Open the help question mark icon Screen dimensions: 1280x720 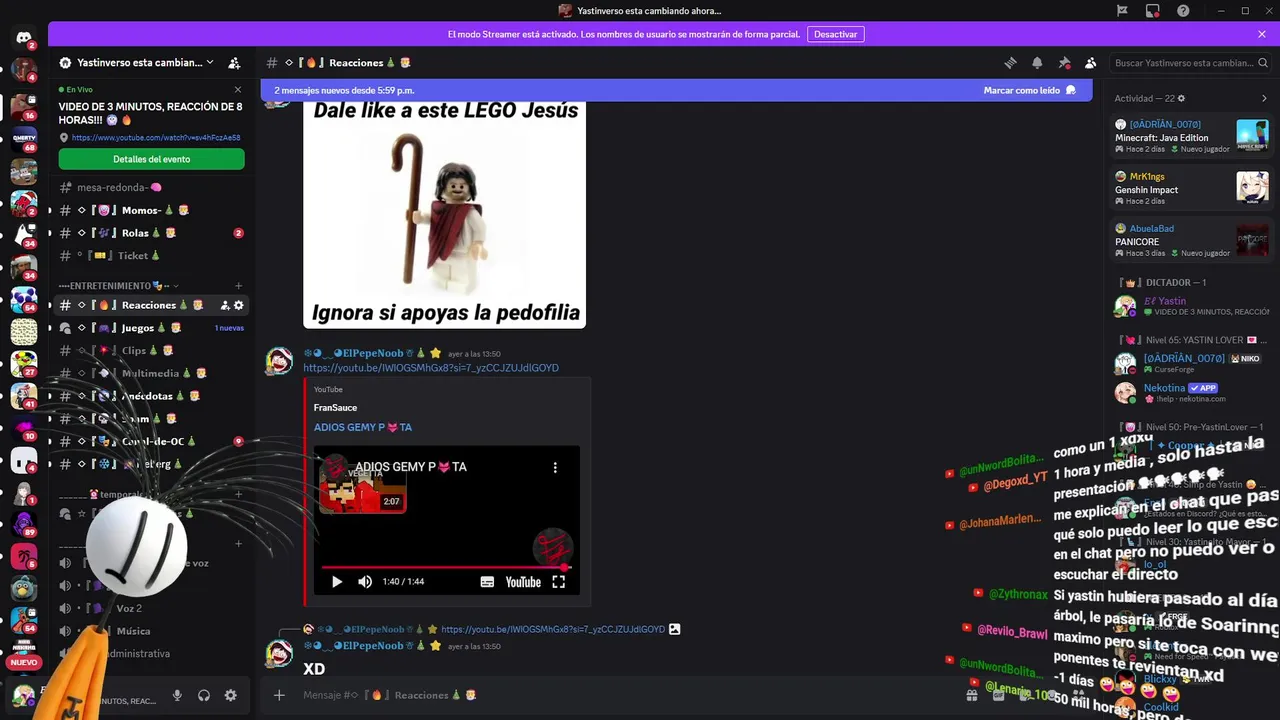click(x=1183, y=11)
